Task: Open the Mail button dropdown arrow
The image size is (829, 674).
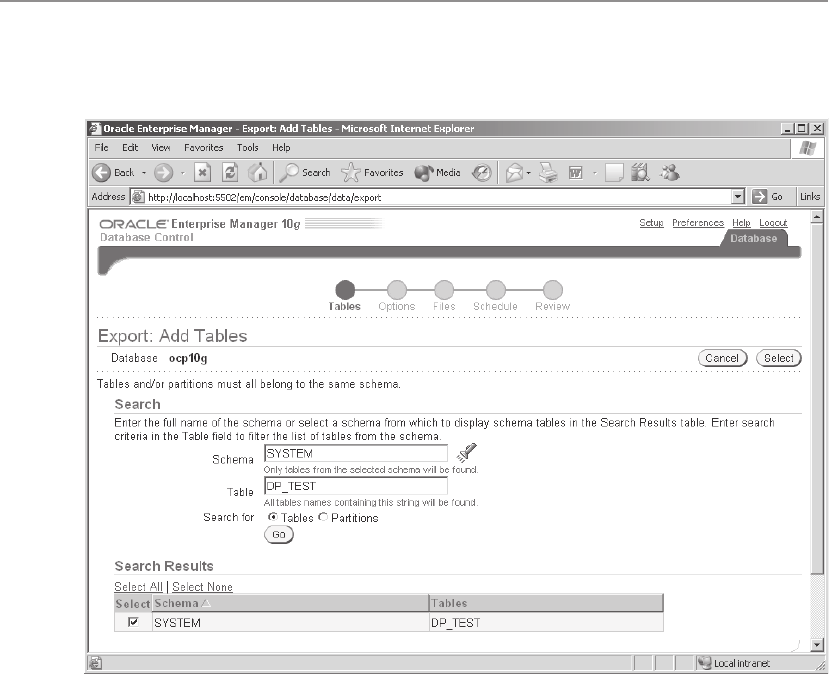Action: [528, 173]
